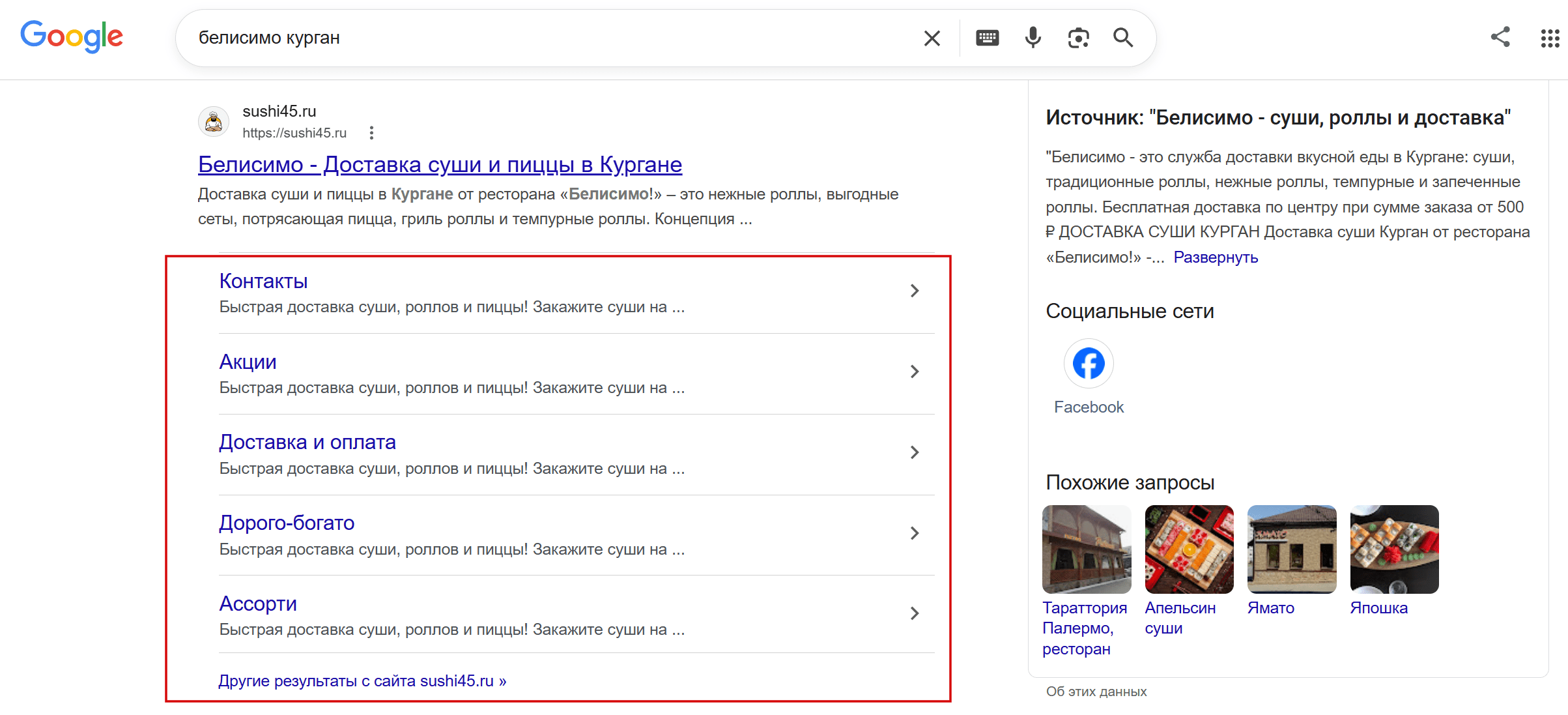Click Япошка text link
Image resolution: width=1568 pixels, height=715 pixels.
(x=1379, y=608)
